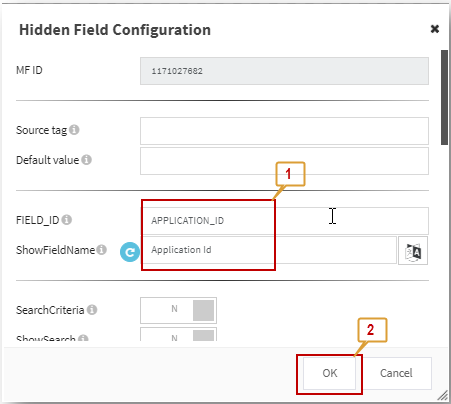Click the resize grip at dialog corner
Screen dimensions: 451x404
(443, 395)
